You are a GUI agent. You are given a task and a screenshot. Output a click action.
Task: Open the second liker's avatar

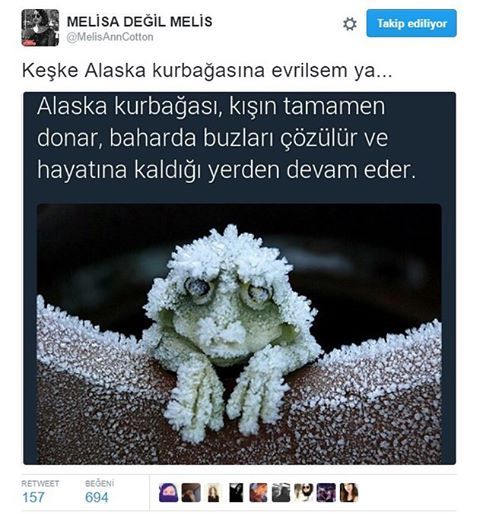(x=191, y=493)
